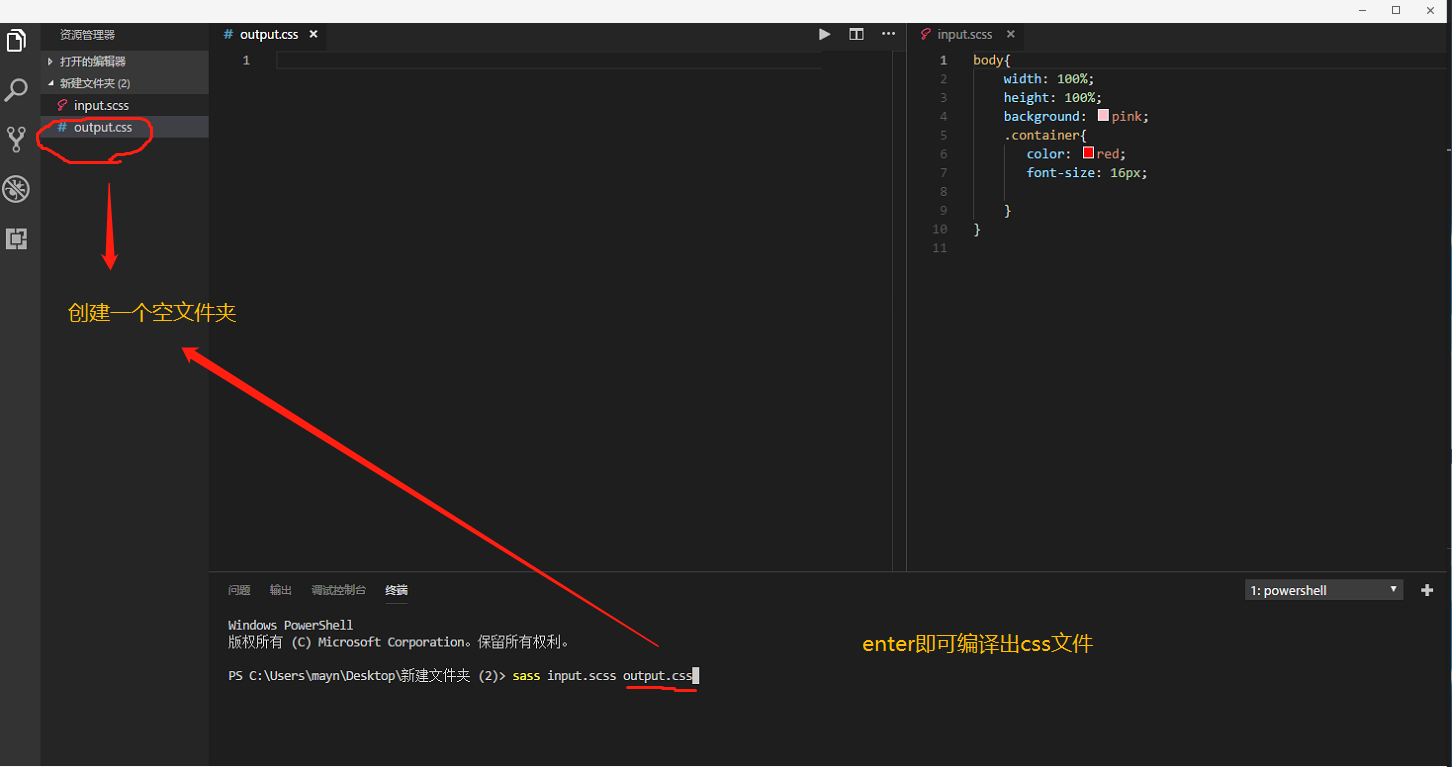Click the run/play icon in editor toolbar
The image size is (1452, 767).
[x=825, y=34]
